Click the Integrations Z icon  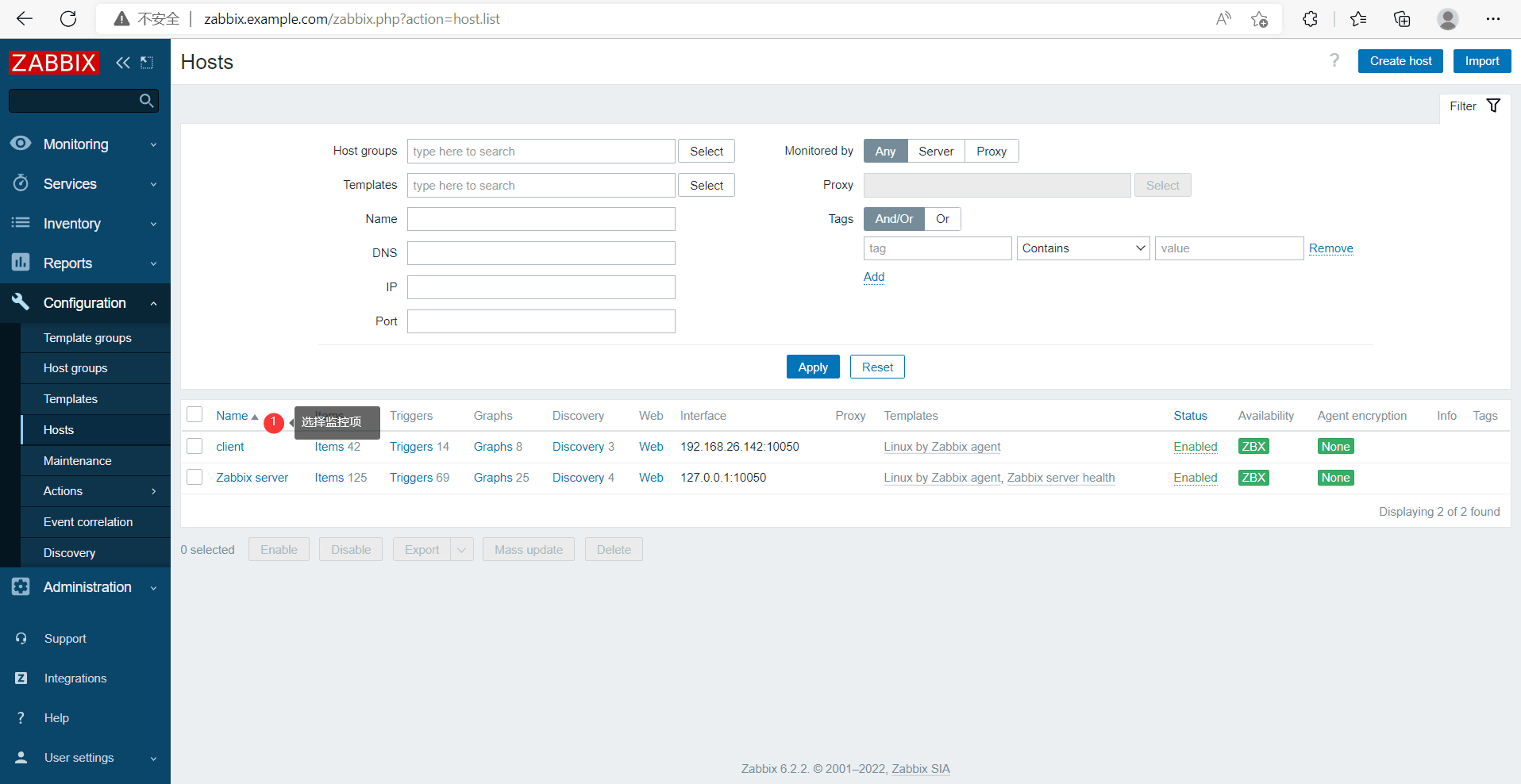point(21,678)
